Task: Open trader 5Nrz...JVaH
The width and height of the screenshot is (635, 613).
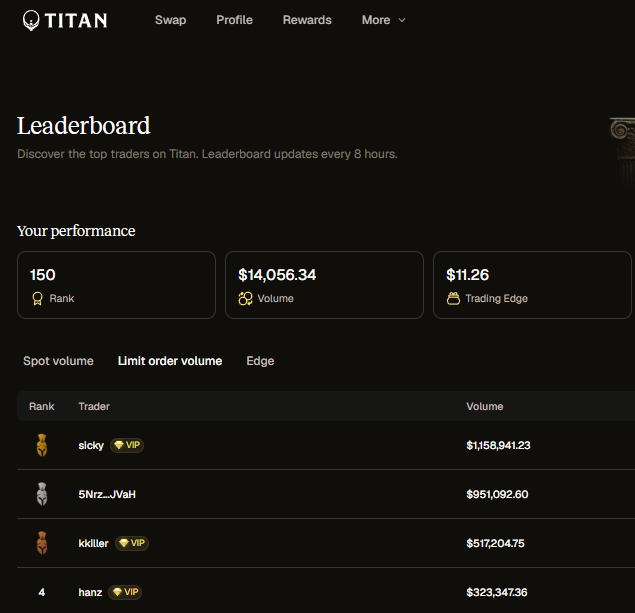Action: tap(107, 494)
